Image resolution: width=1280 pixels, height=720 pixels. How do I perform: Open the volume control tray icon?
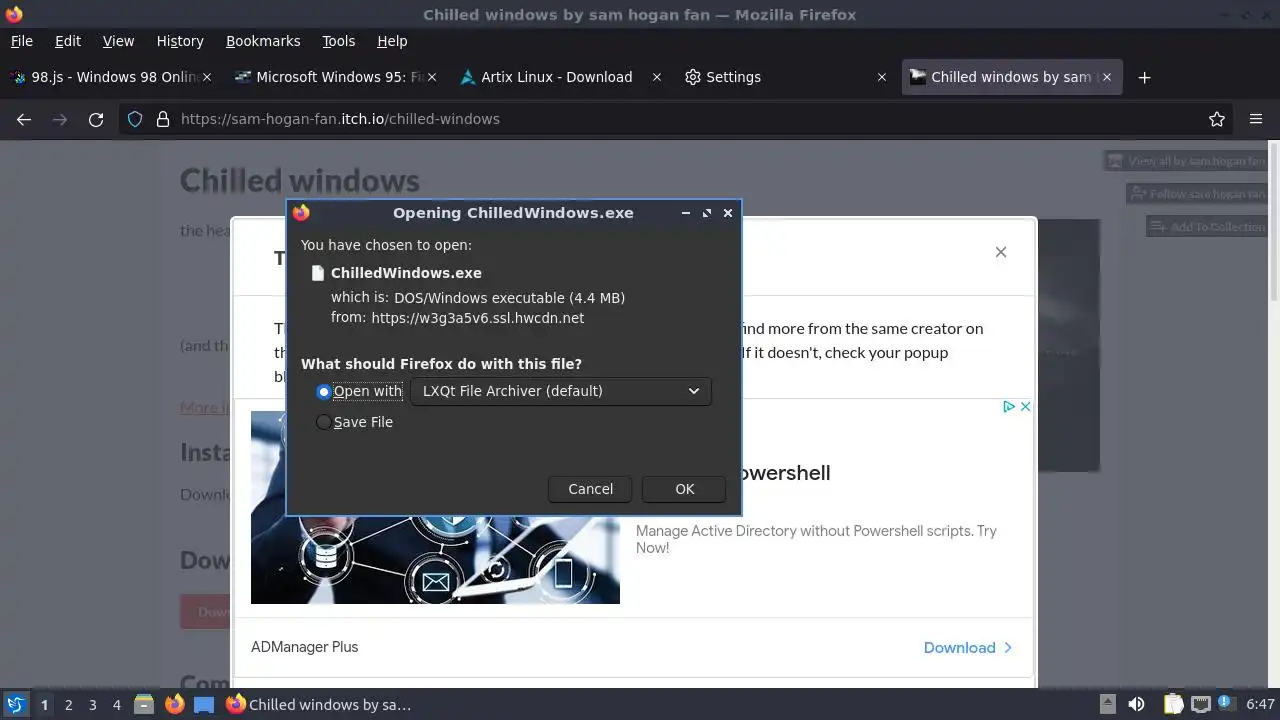click(x=1136, y=704)
